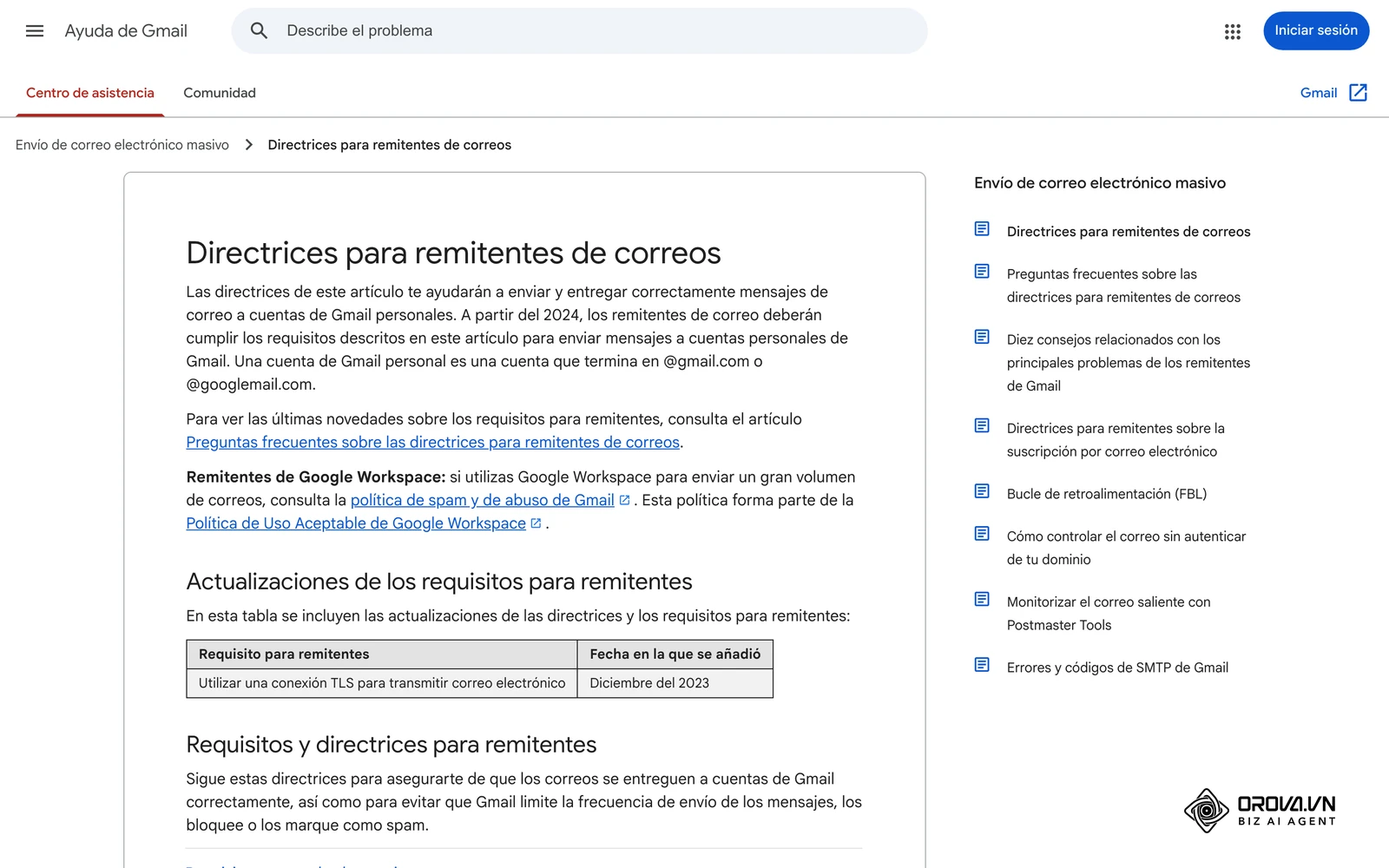This screenshot has width=1389, height=868.
Task: Open Errores y códigos de SMTP de Gmail
Action: [1117, 667]
